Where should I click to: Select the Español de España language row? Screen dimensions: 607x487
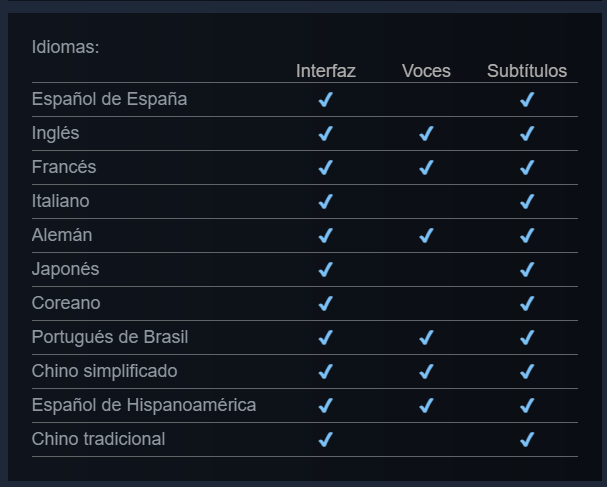[109, 99]
